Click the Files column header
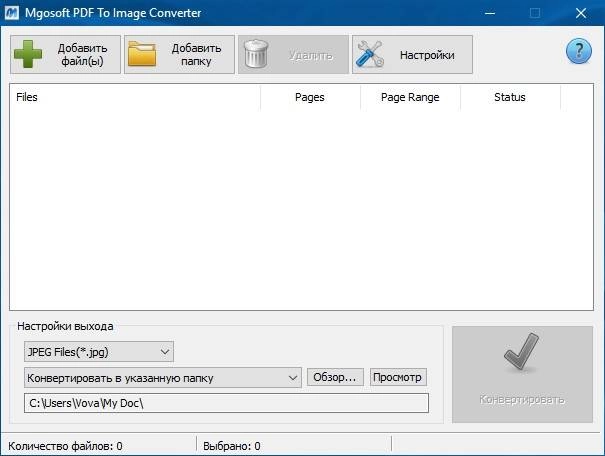Image resolution: width=605 pixels, height=456 pixels. 135,97
